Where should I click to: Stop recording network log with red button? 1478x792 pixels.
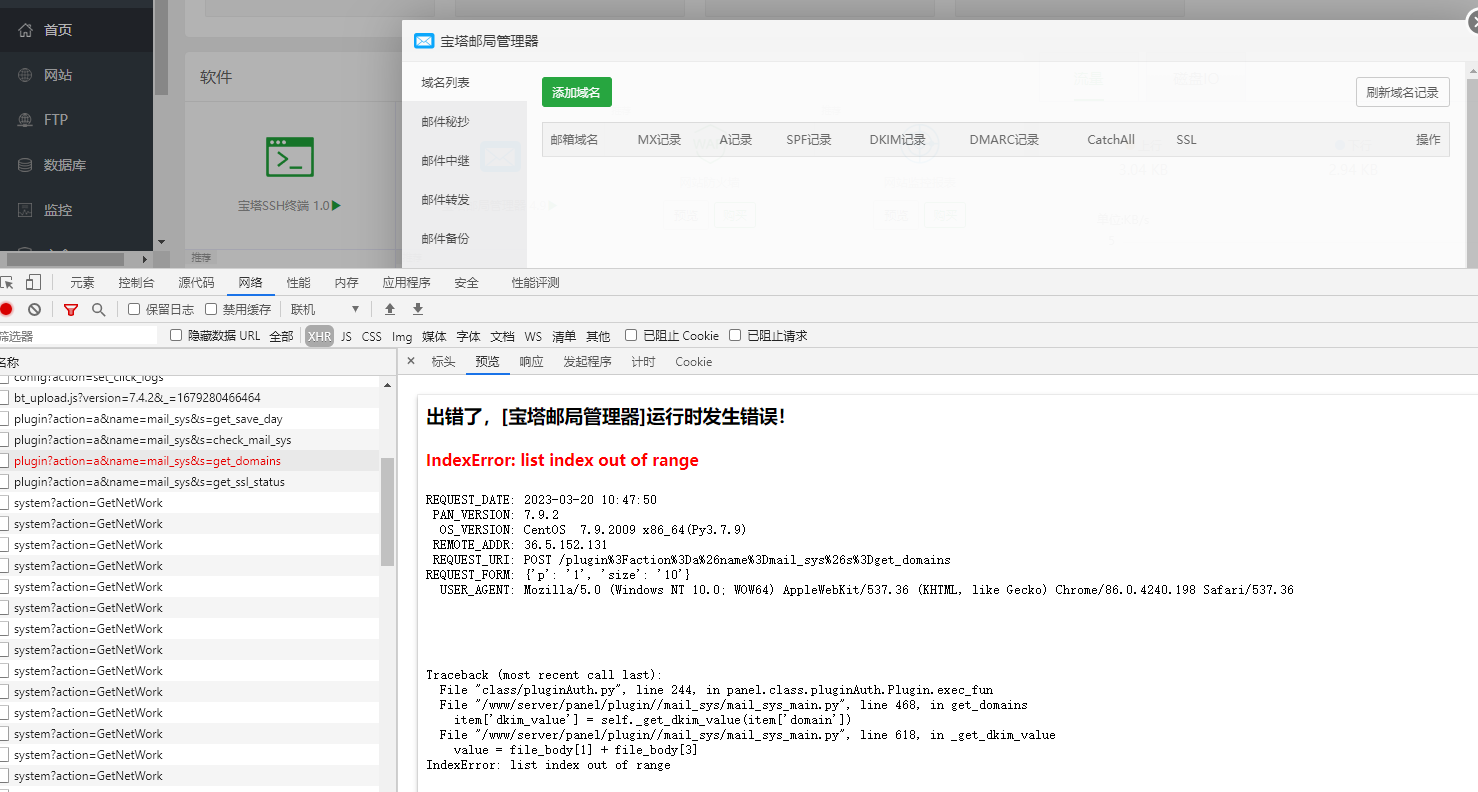pyautogui.click(x=6, y=310)
